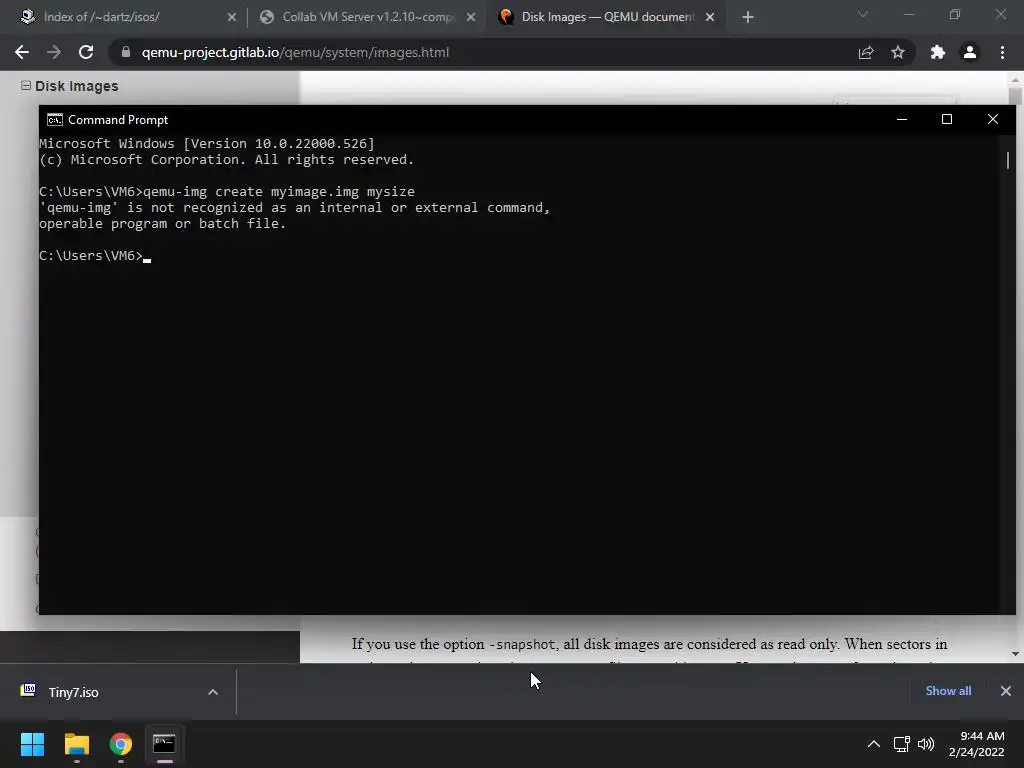Click the qemu-img create myimage.img command text
The image size is (1024, 768).
[x=279, y=192]
